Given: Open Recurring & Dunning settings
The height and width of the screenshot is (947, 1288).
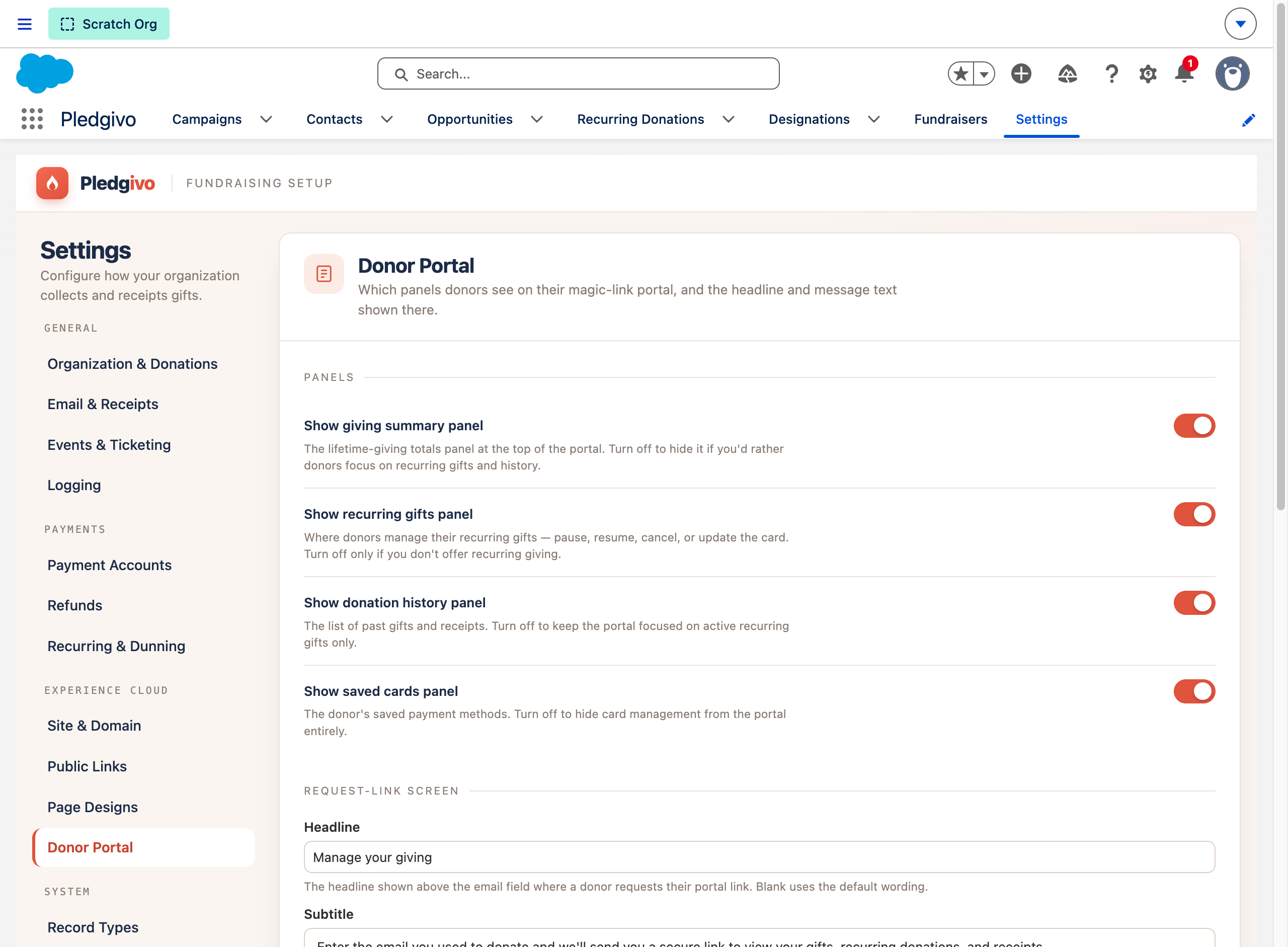Looking at the screenshot, I should [x=143, y=646].
